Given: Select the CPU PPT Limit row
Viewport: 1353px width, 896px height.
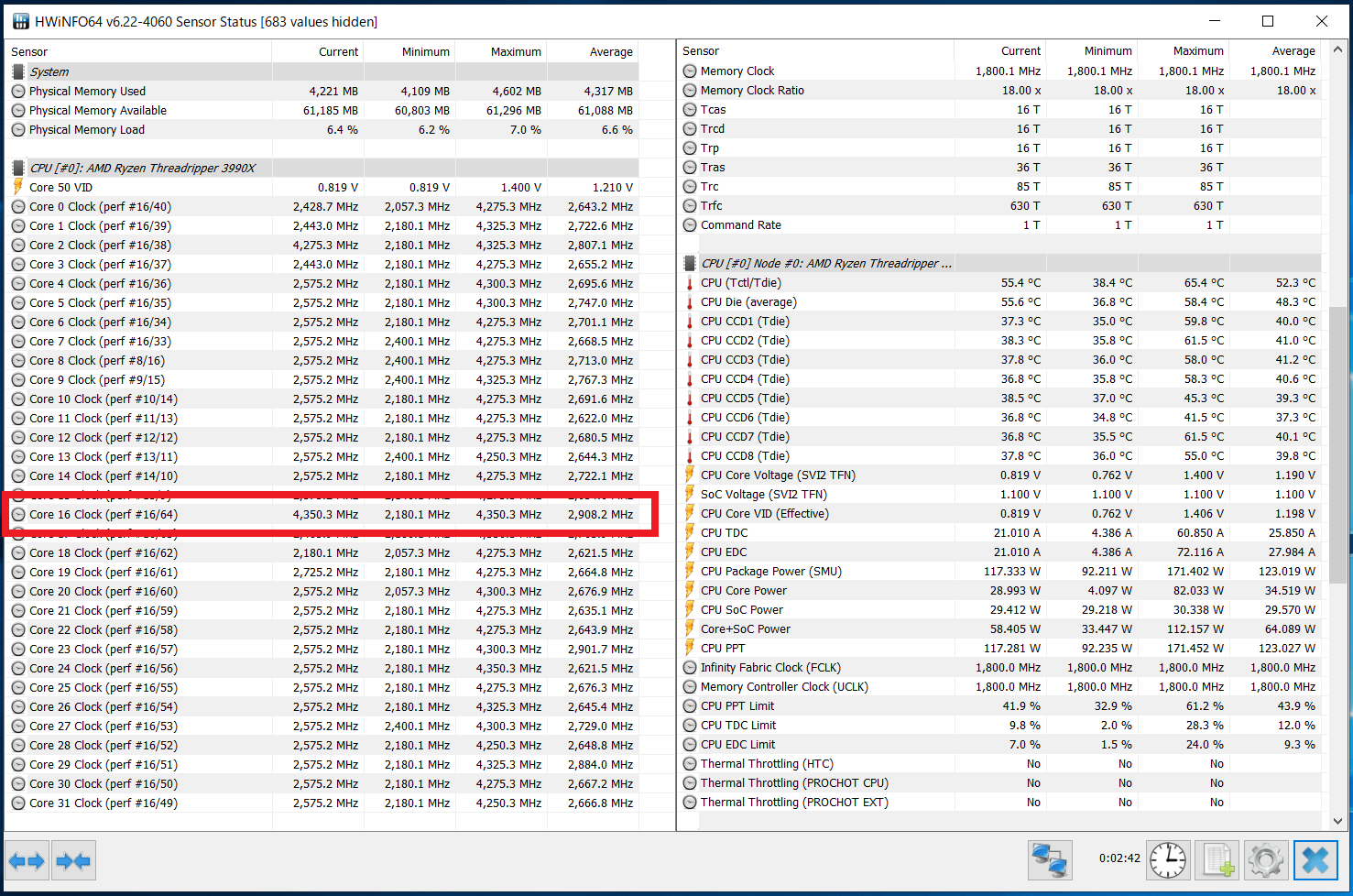Looking at the screenshot, I should click(999, 705).
